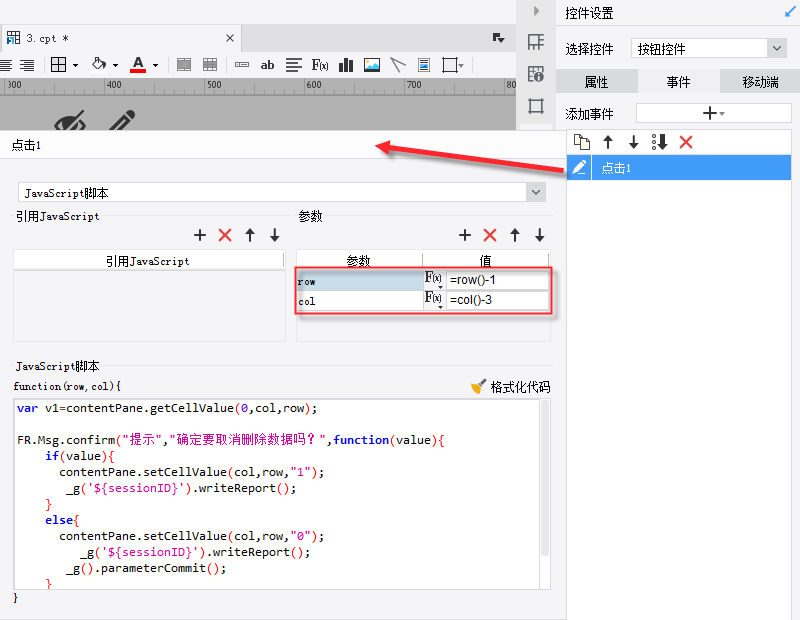
Task: Click the sort events icon
Action: 660,142
